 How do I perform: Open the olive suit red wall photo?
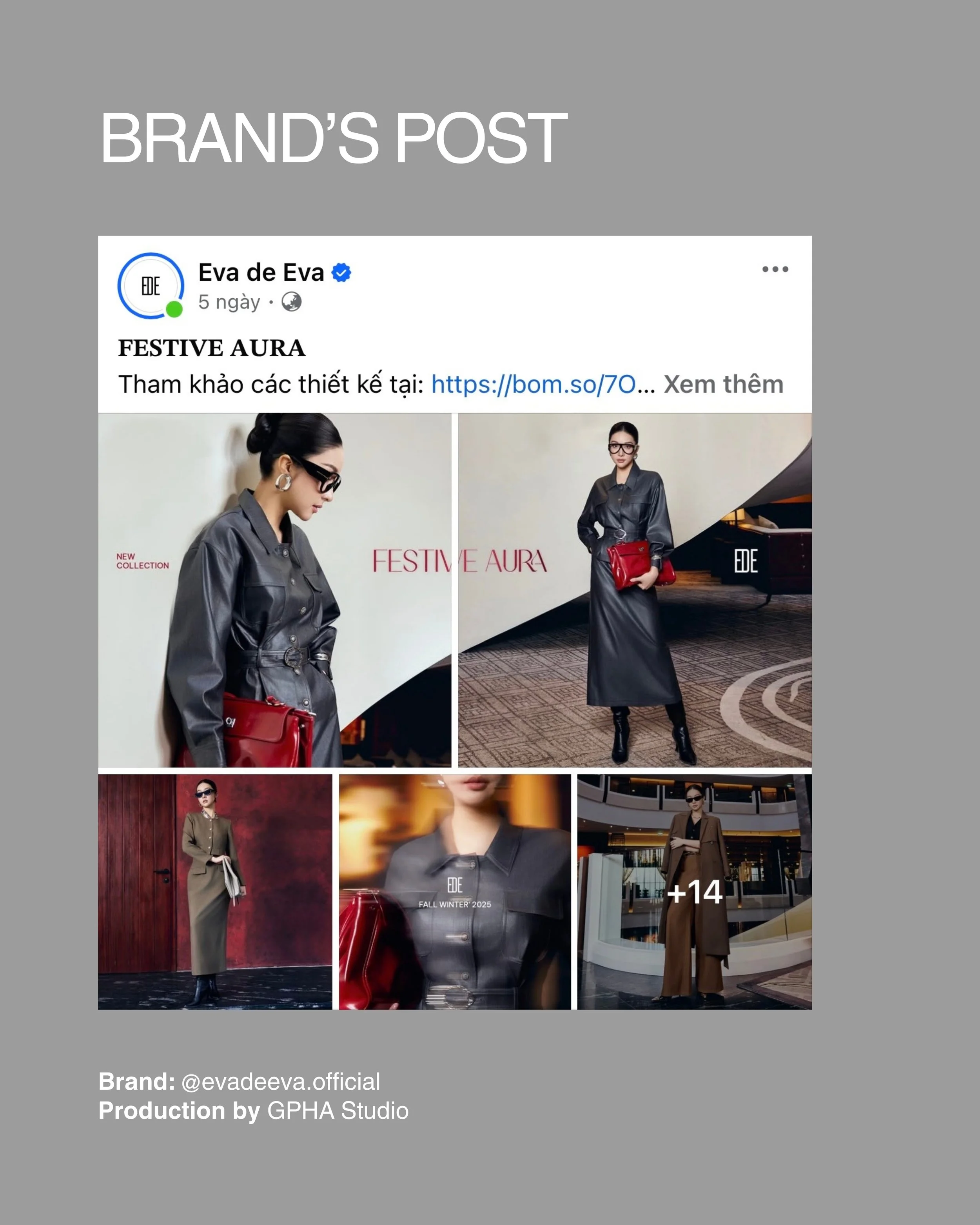[215, 892]
